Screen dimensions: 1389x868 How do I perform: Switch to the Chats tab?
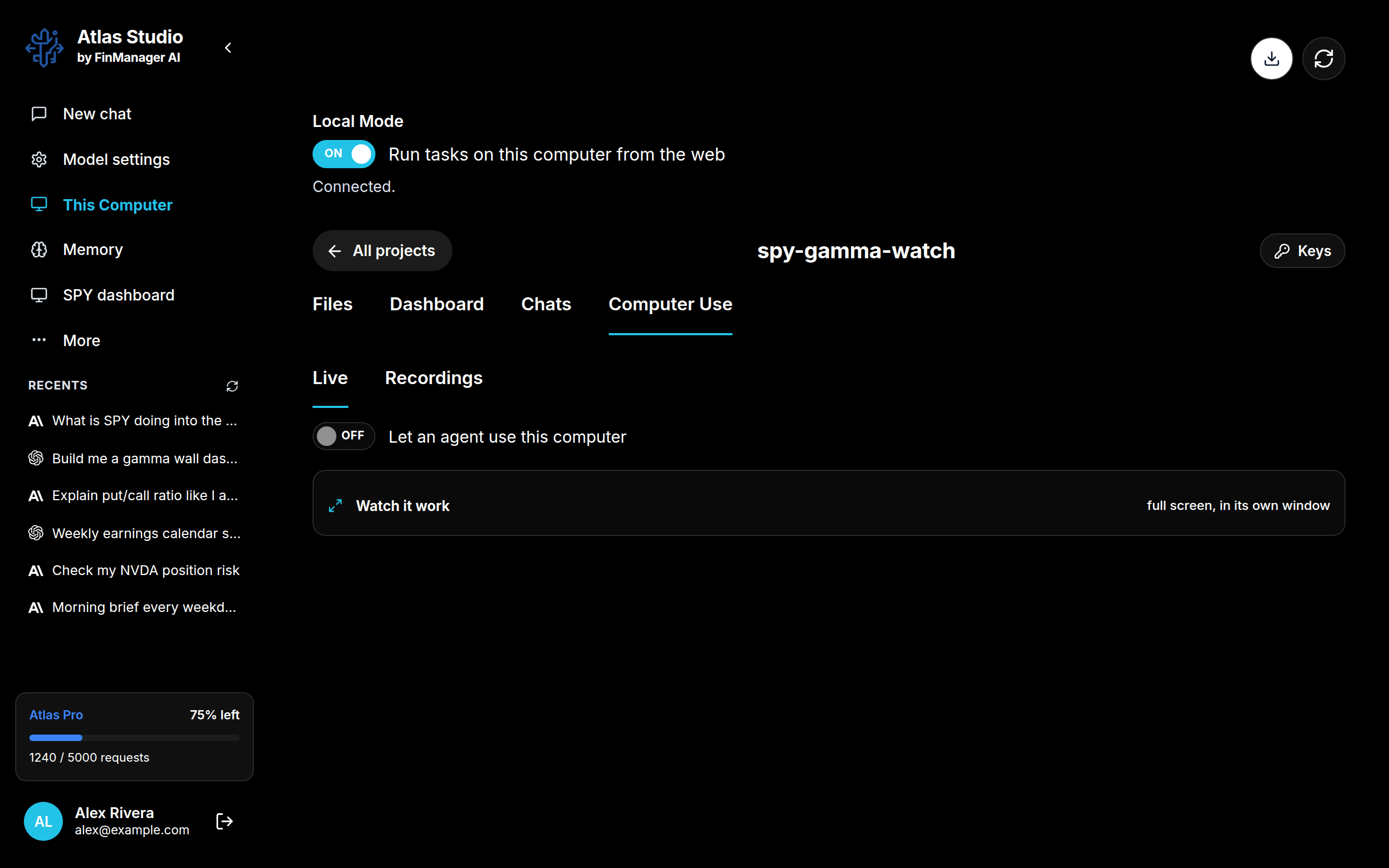546,304
